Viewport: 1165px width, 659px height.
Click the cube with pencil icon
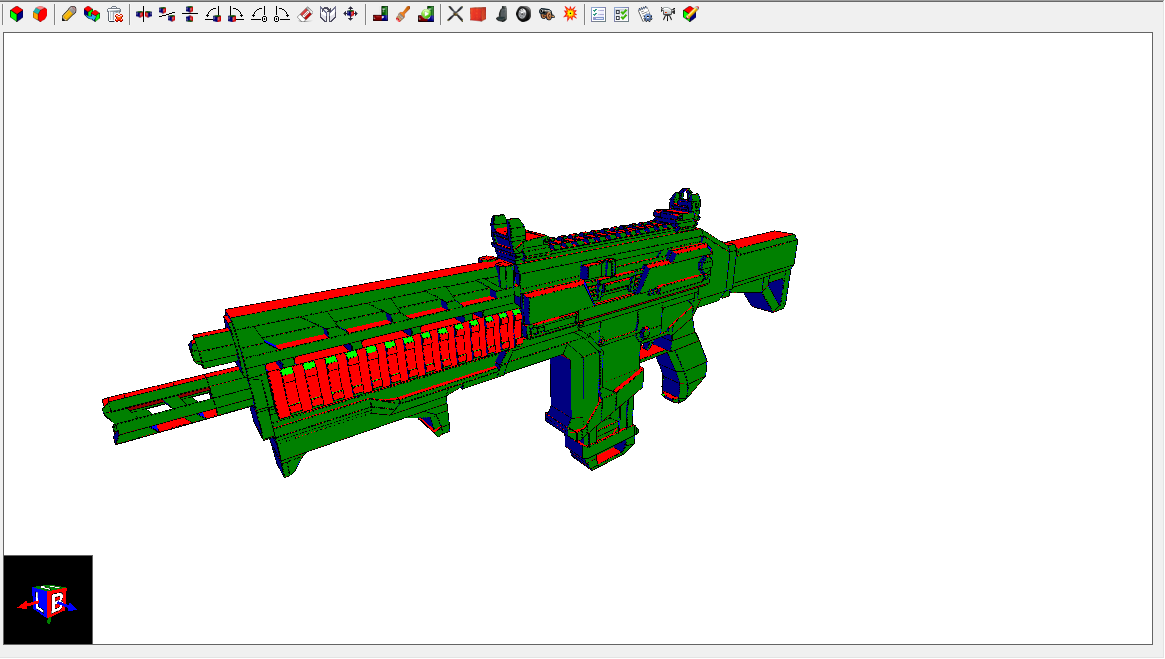pyautogui.click(x=690, y=14)
